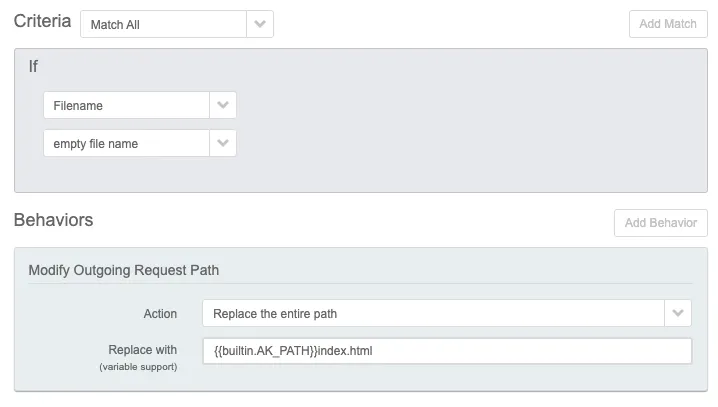Click the chevron beside Filename

pos(223,105)
